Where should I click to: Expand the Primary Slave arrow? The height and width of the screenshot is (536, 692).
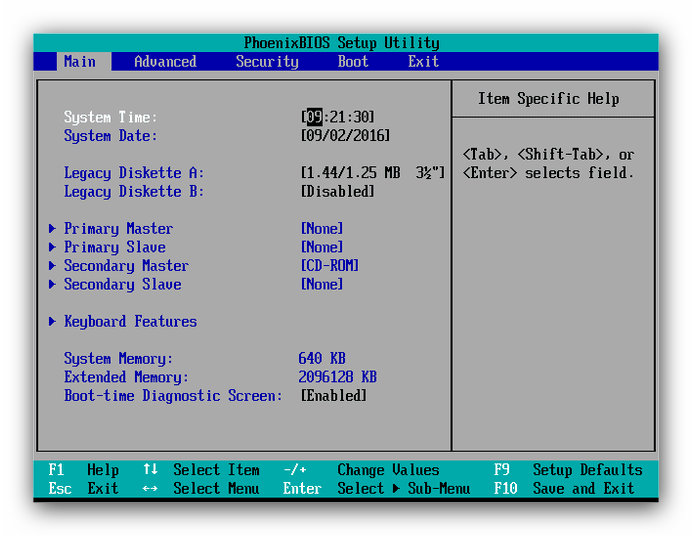coord(52,247)
